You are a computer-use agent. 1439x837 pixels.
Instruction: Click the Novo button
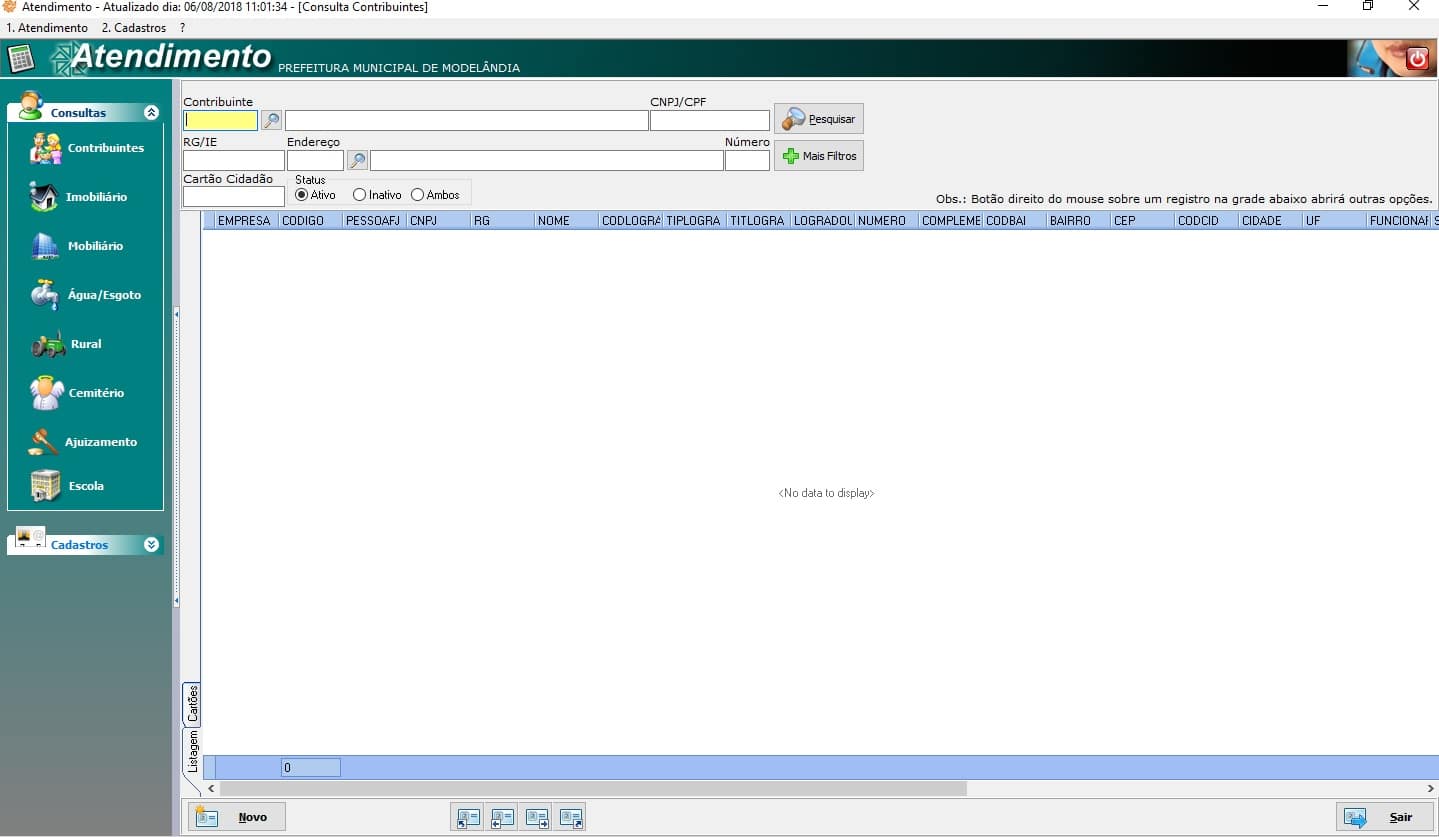coord(237,817)
